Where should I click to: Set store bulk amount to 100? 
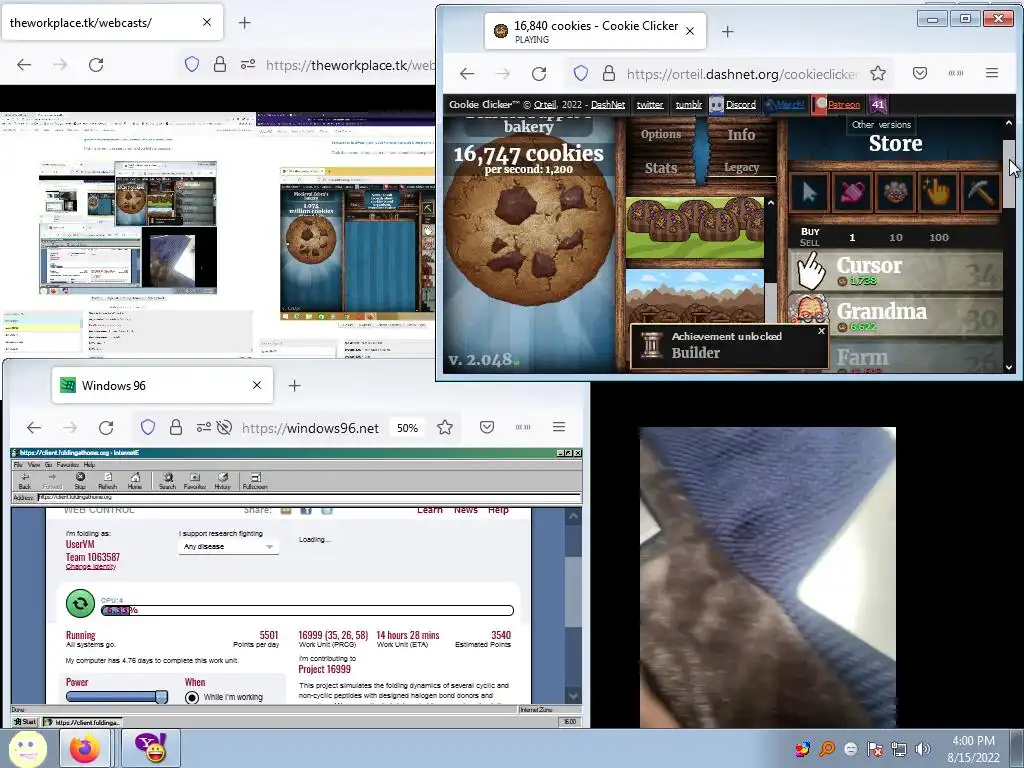pos(938,238)
